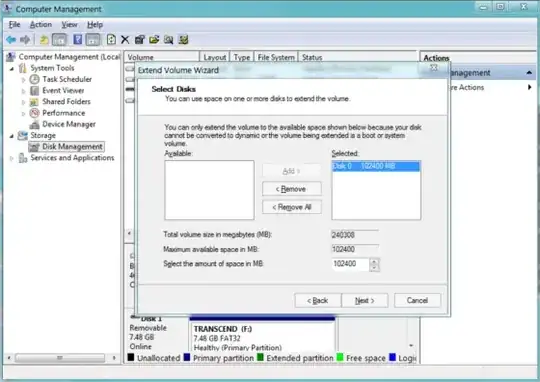Expand the Services and Applications node
This screenshot has height=382, width=540.
11,158
